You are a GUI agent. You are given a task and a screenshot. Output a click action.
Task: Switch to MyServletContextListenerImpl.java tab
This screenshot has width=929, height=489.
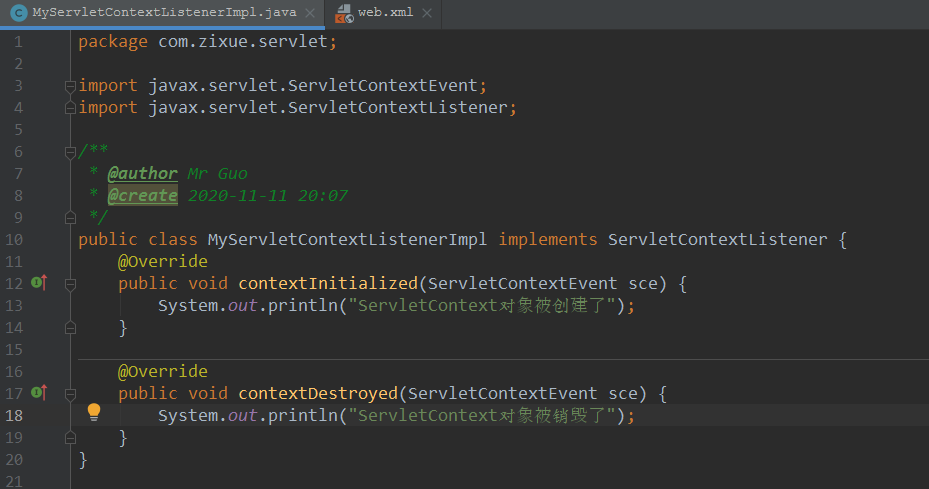pyautogui.click(x=164, y=12)
